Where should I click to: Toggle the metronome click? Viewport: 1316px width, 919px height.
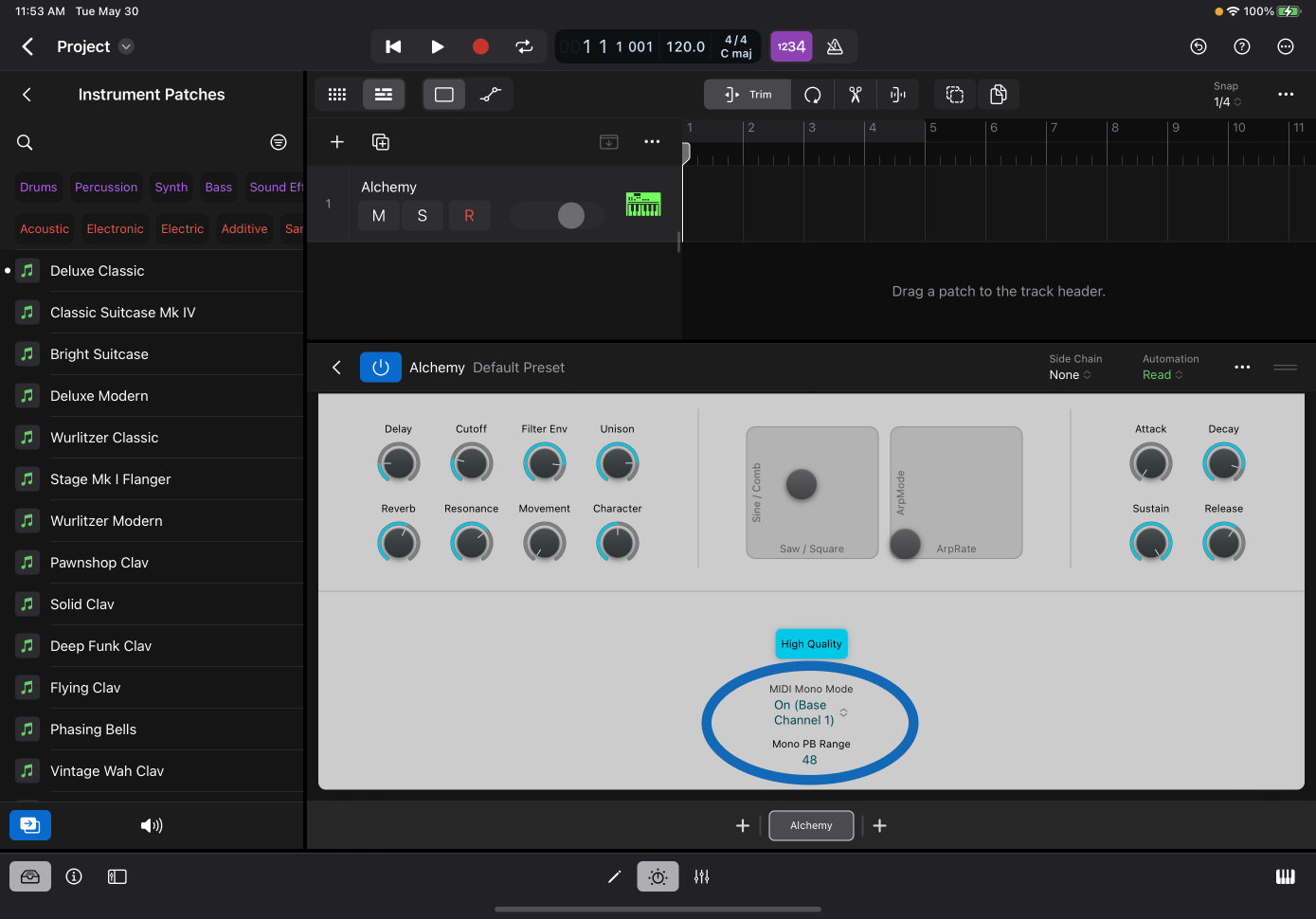(x=835, y=46)
